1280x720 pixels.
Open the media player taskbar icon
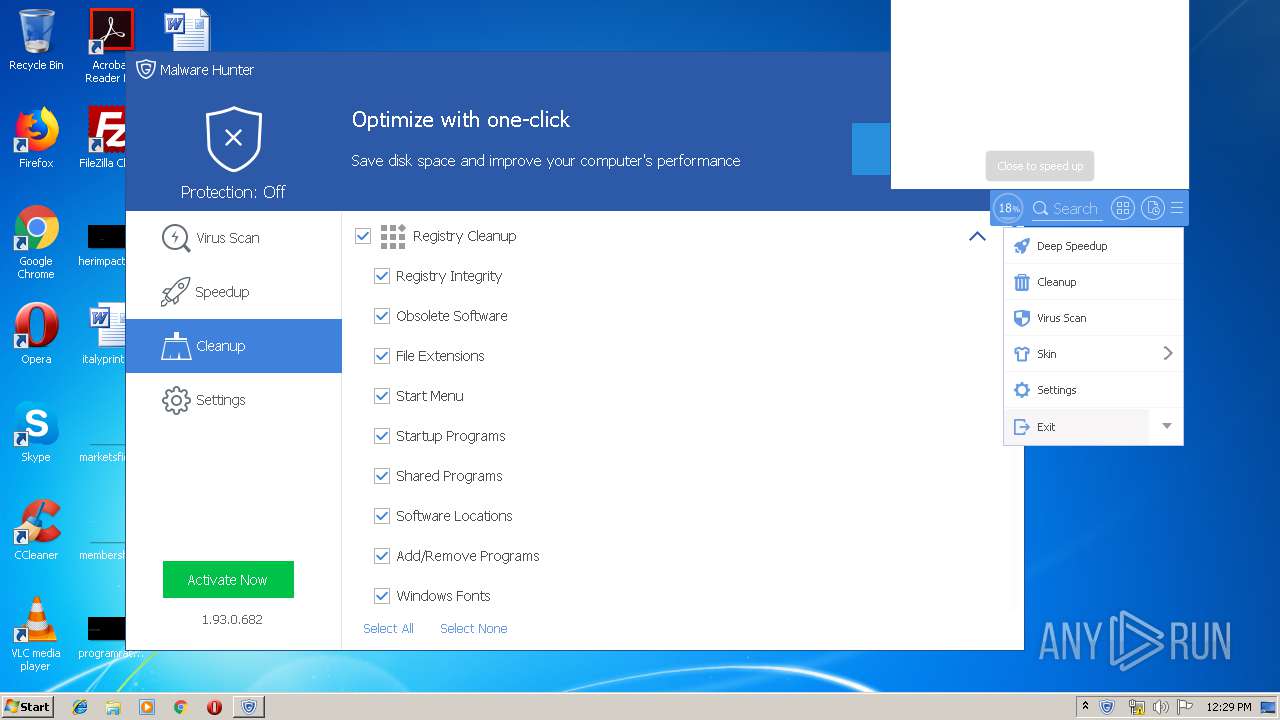[x=147, y=707]
